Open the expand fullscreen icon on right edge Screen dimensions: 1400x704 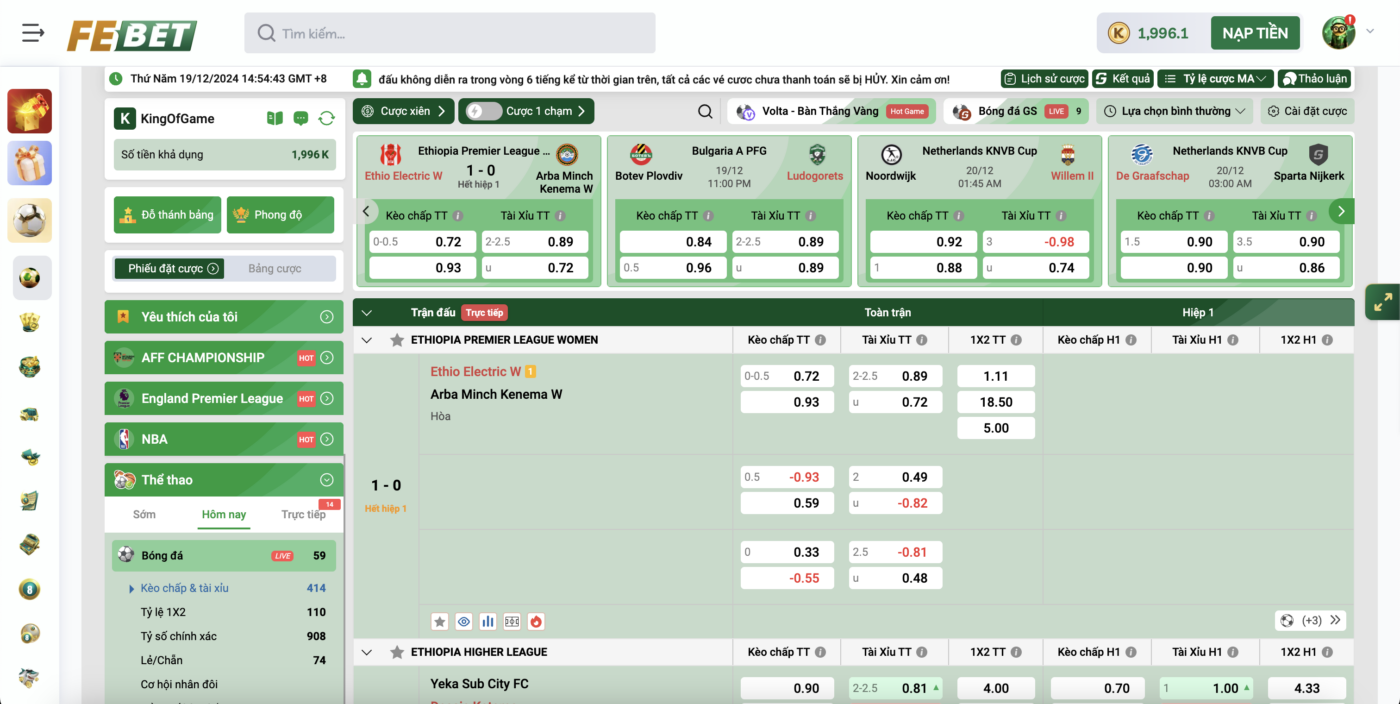pyautogui.click(x=1383, y=302)
